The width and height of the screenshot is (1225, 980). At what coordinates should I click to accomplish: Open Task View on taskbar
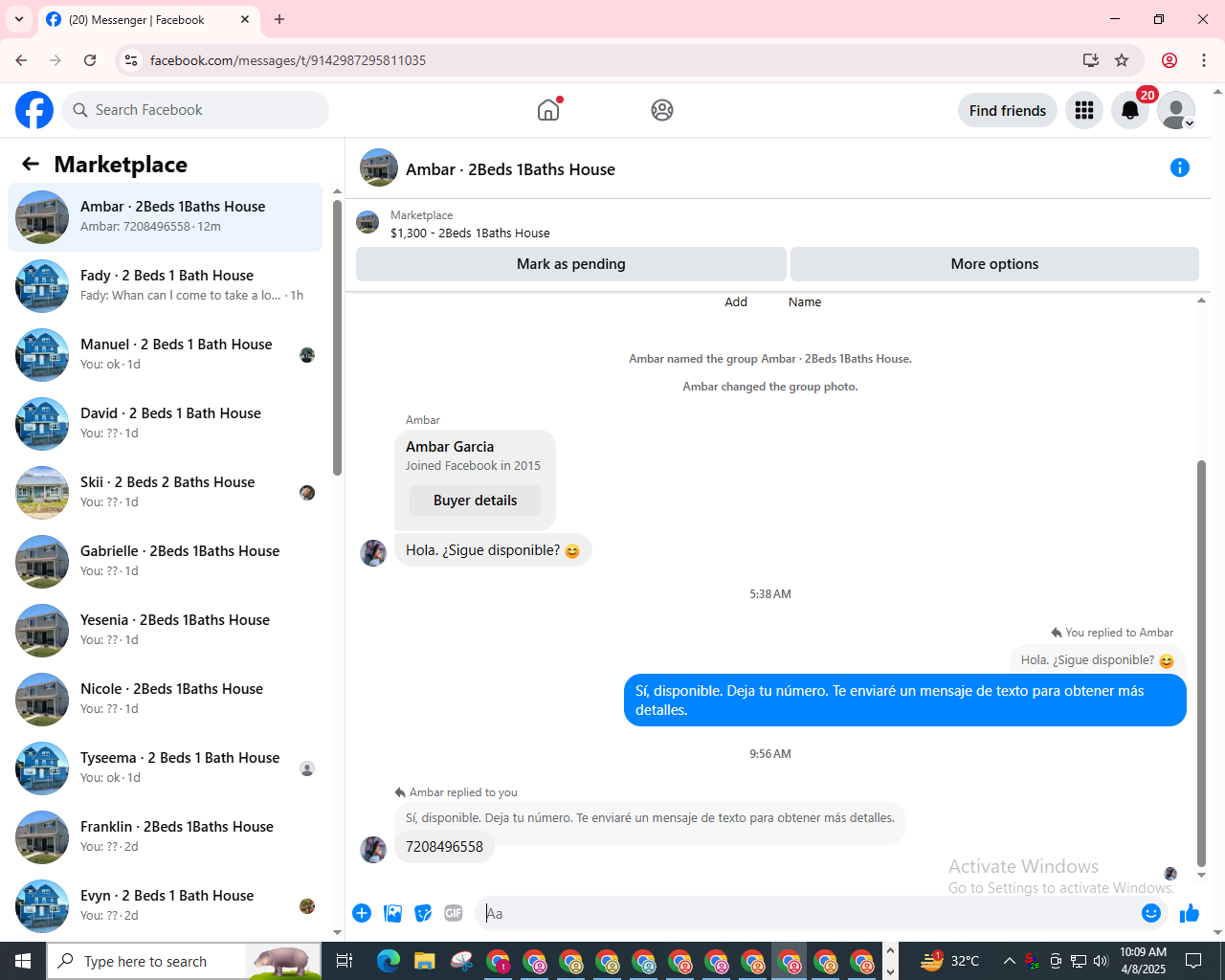pyautogui.click(x=345, y=961)
